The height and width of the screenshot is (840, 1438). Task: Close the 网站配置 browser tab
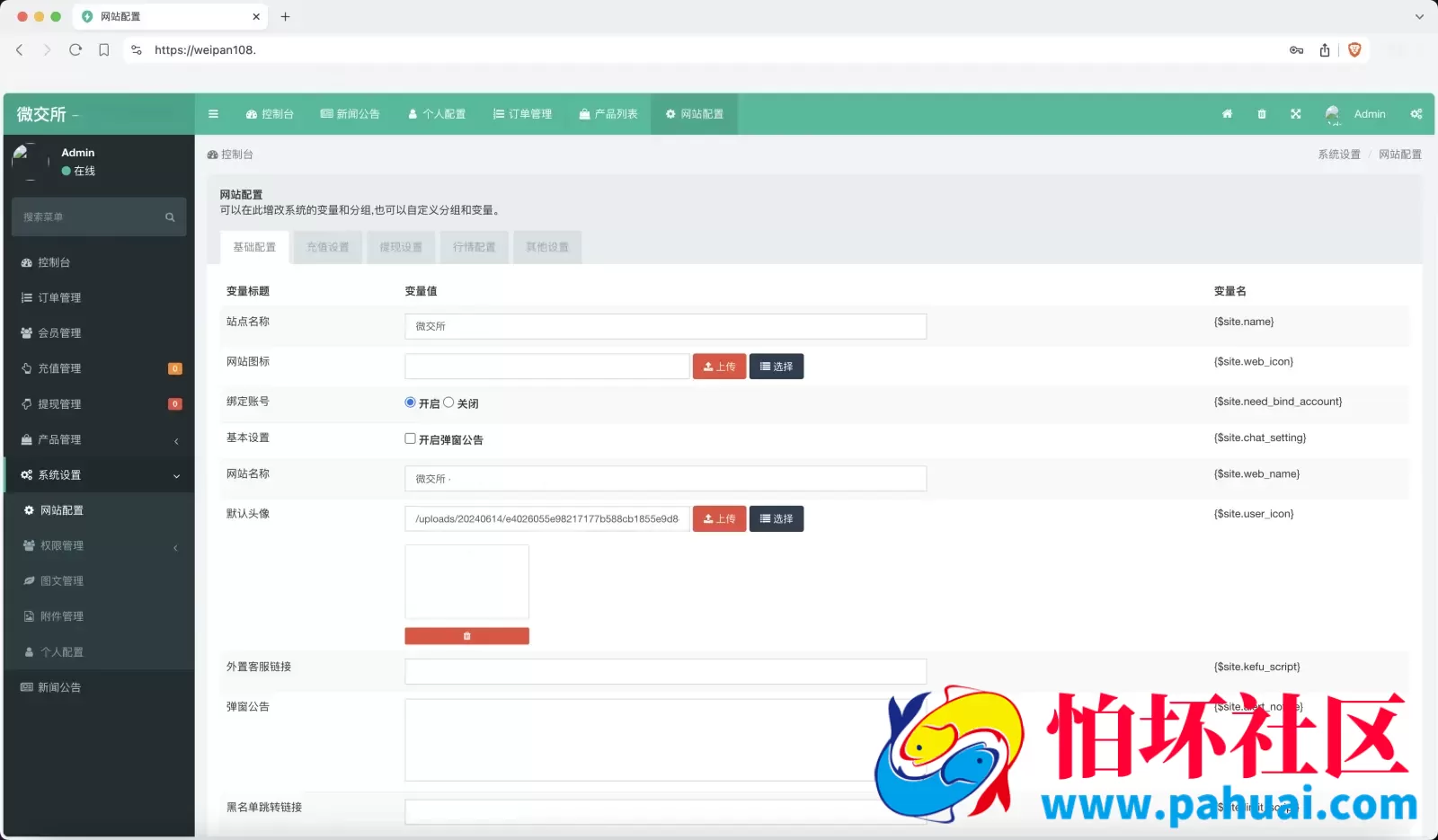coord(256,16)
